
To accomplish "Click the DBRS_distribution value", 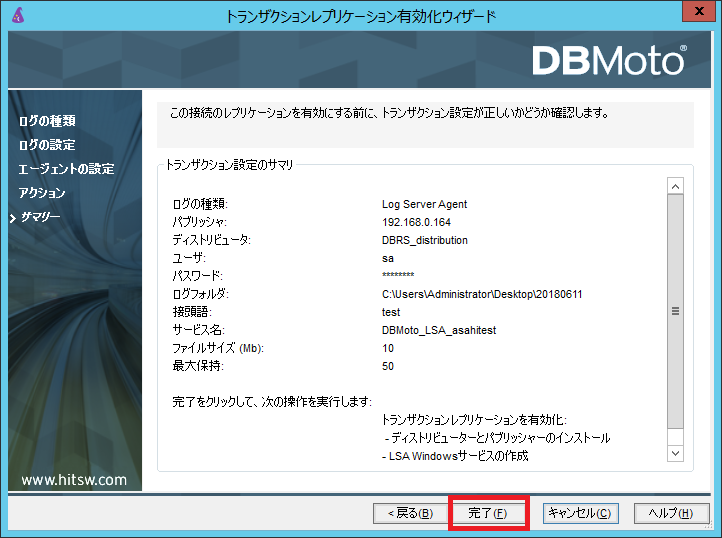I will pyautogui.click(x=425, y=240).
